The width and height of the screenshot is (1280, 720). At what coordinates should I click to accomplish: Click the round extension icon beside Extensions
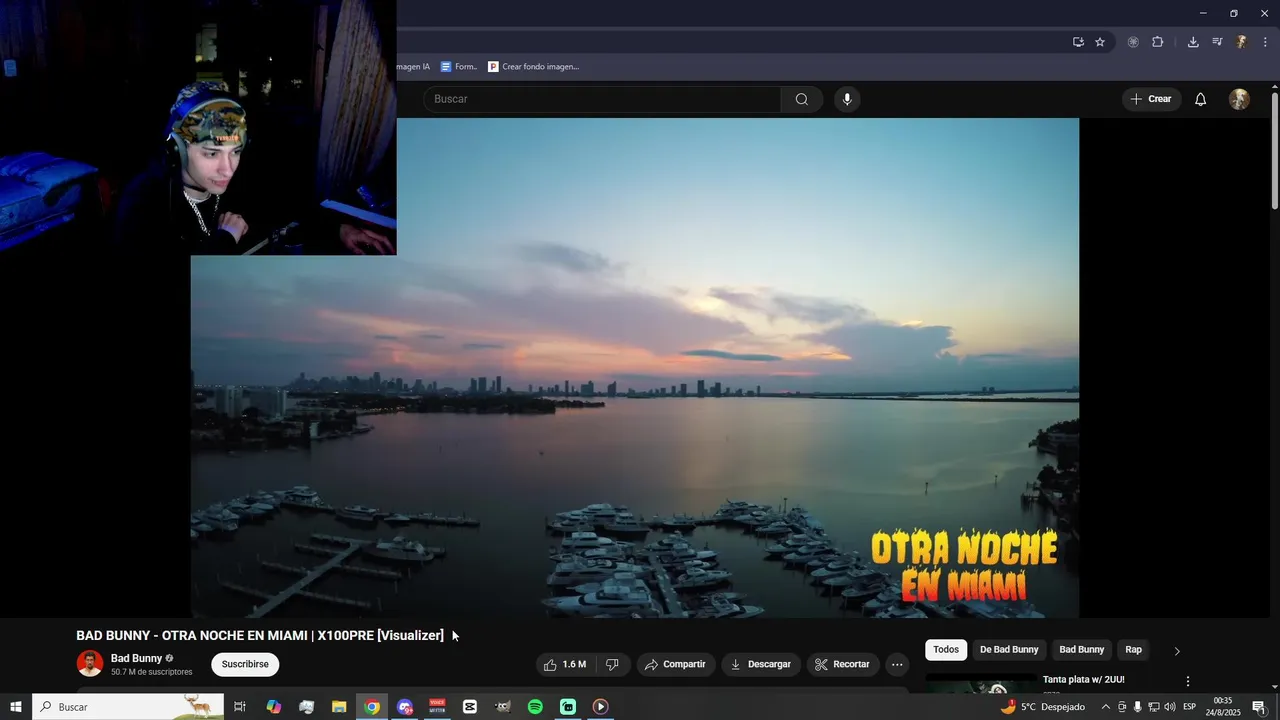(1133, 42)
